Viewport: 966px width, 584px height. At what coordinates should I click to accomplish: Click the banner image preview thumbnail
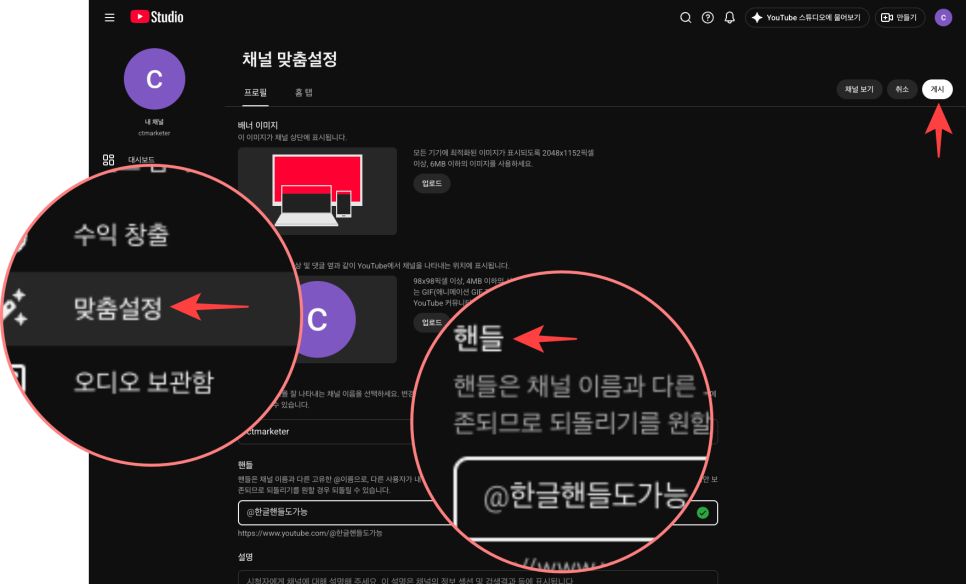(317, 191)
